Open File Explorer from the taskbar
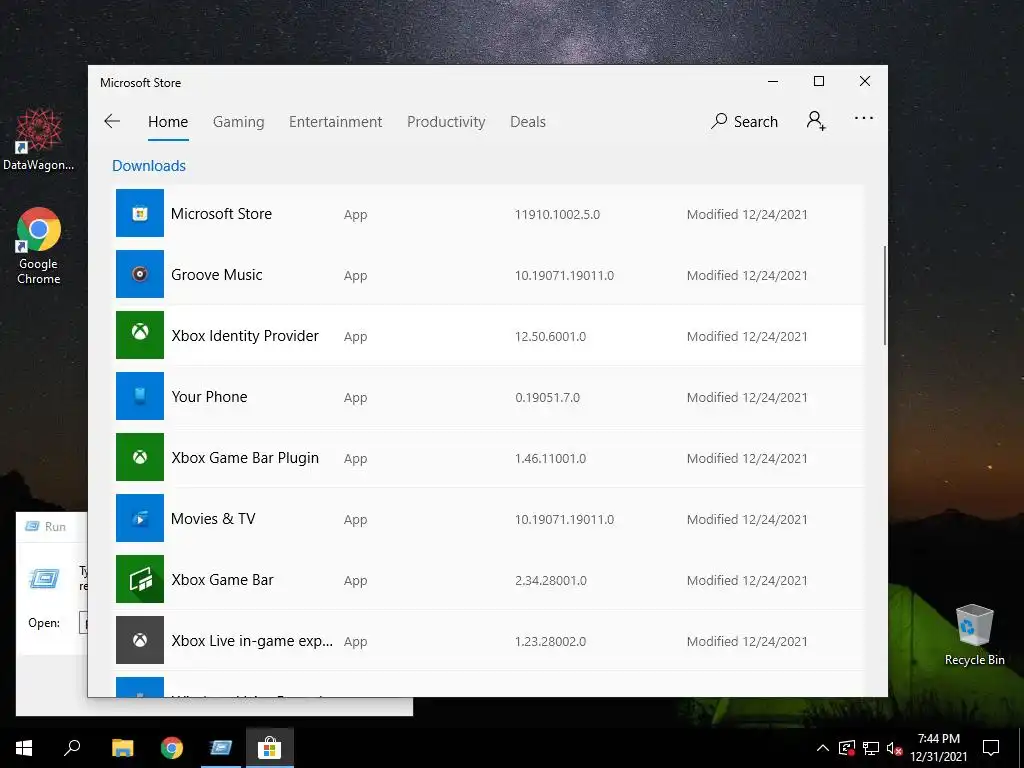Viewport: 1024px width, 768px height. 122,748
